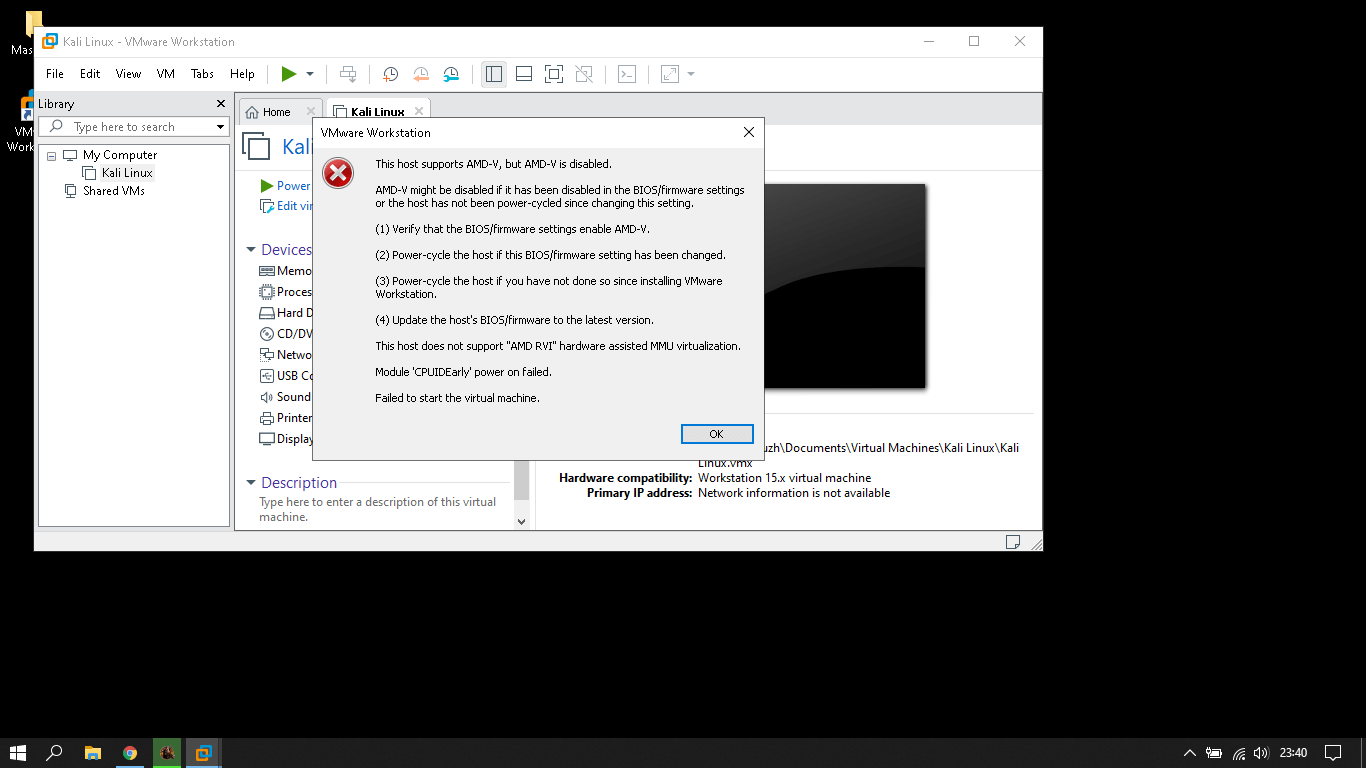Image resolution: width=1366 pixels, height=768 pixels.
Task: Take a snapshot using the toolbar icon
Action: [390, 74]
